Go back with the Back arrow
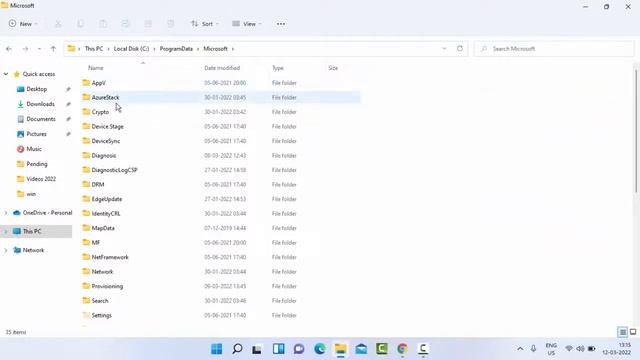 coord(9,49)
